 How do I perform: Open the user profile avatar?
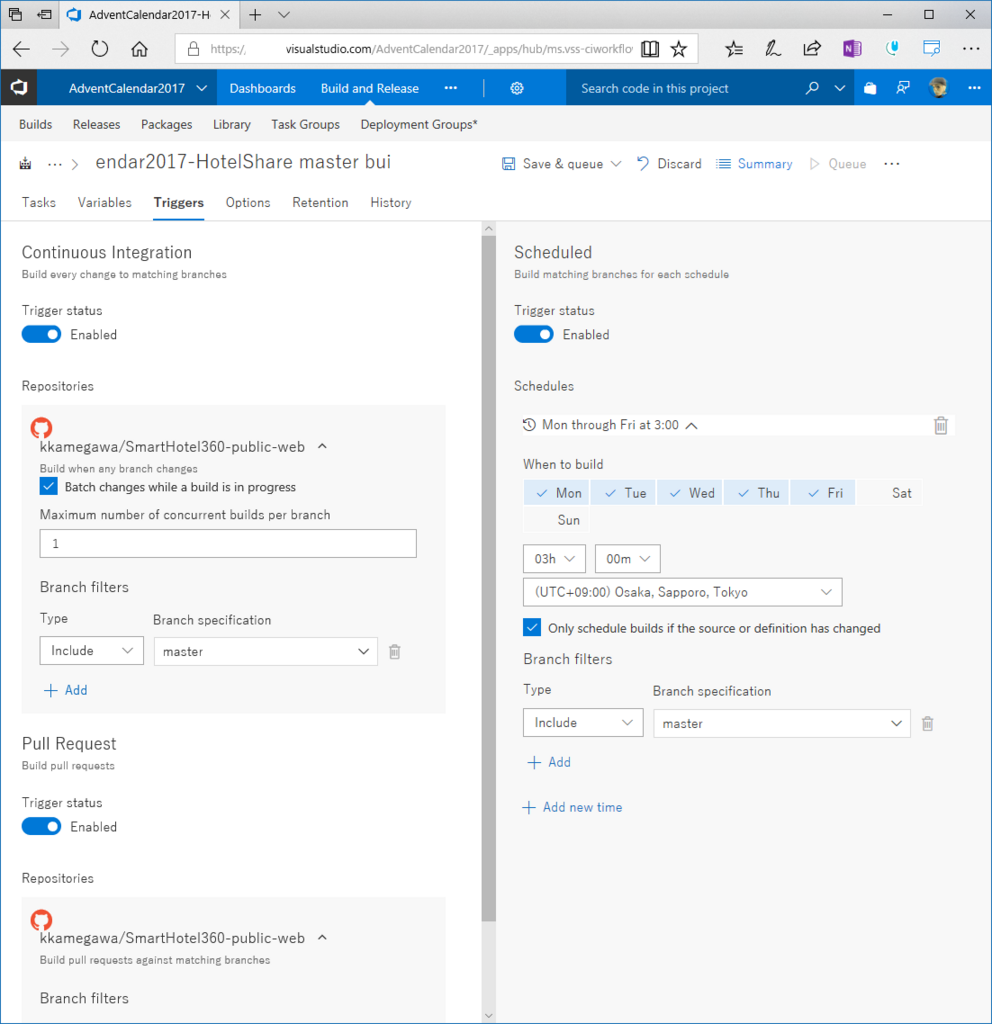[938, 88]
